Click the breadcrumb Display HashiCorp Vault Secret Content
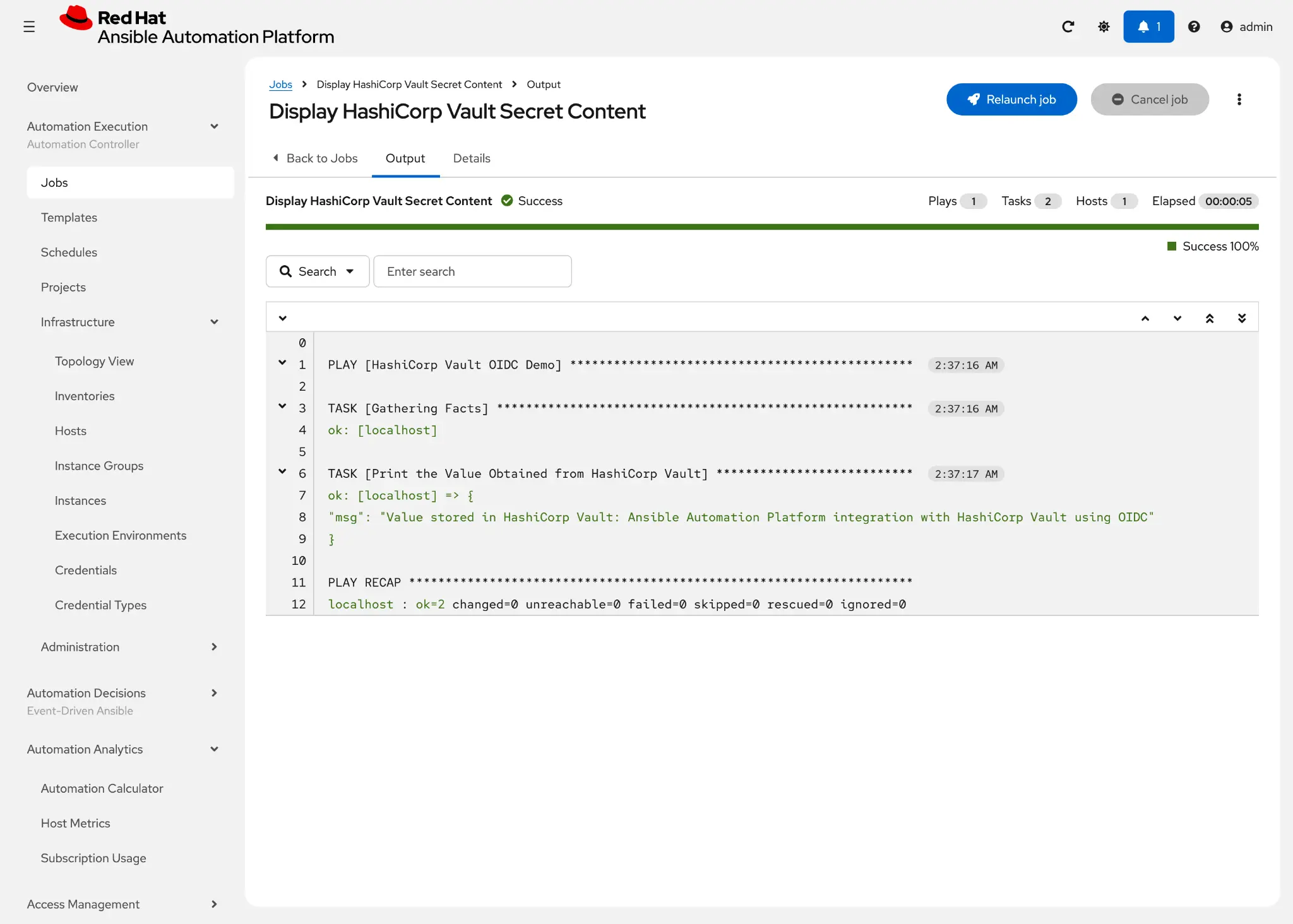Screen dimensions: 1293x924 pyautogui.click(x=409, y=85)
